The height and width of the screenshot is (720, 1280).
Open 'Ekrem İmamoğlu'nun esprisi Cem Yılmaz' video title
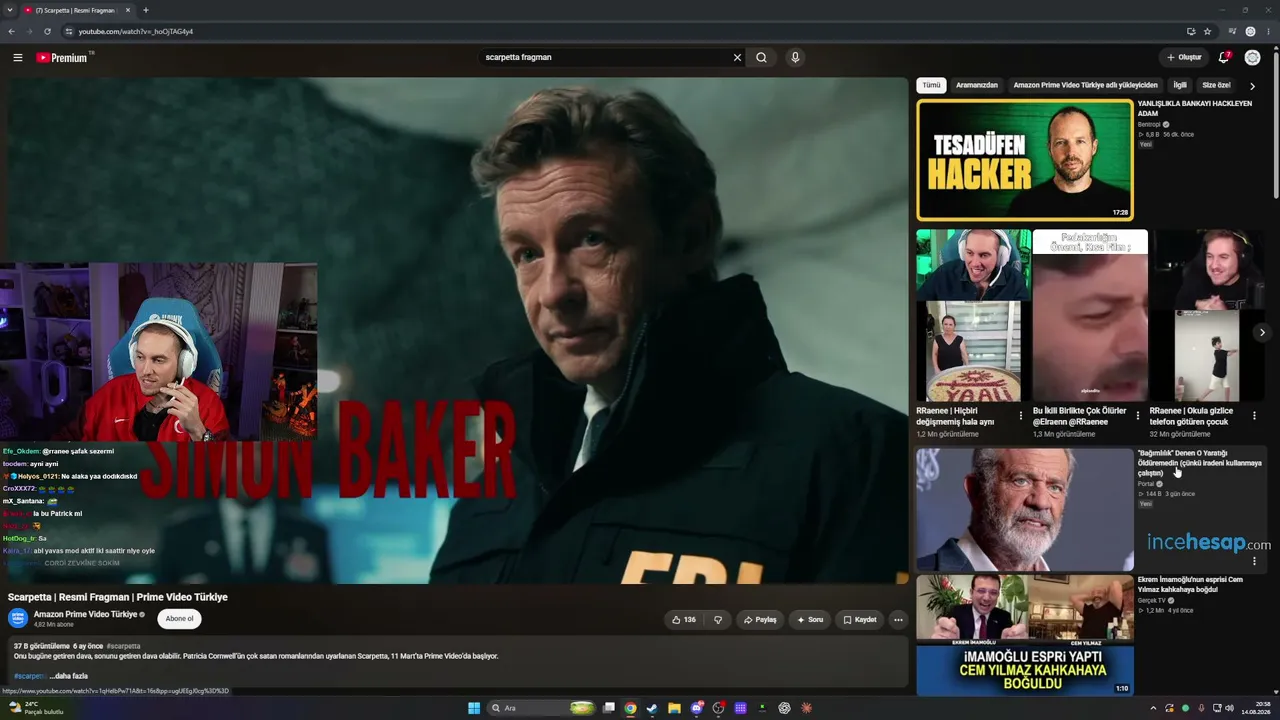point(1190,584)
